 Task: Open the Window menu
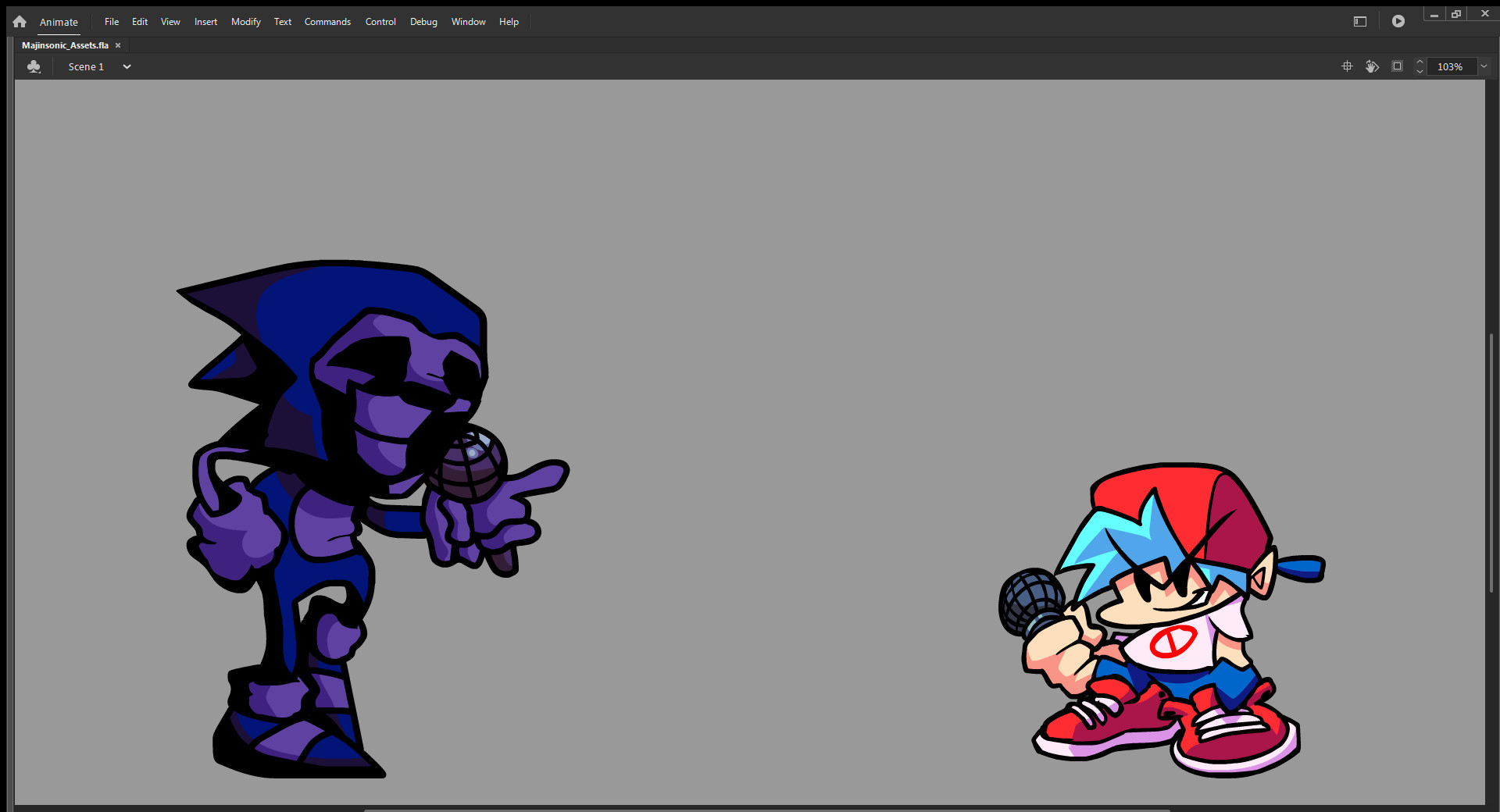pyautogui.click(x=468, y=22)
